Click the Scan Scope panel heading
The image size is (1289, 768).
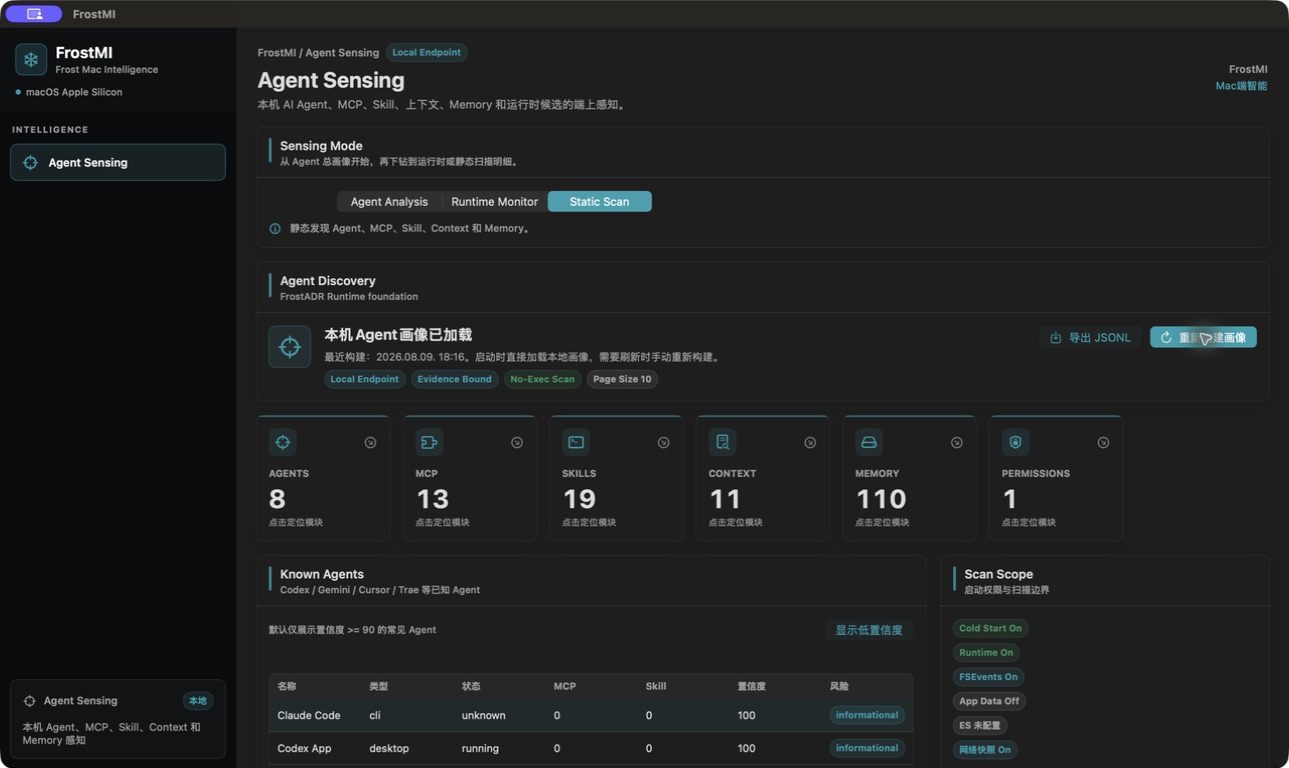(x=998, y=574)
